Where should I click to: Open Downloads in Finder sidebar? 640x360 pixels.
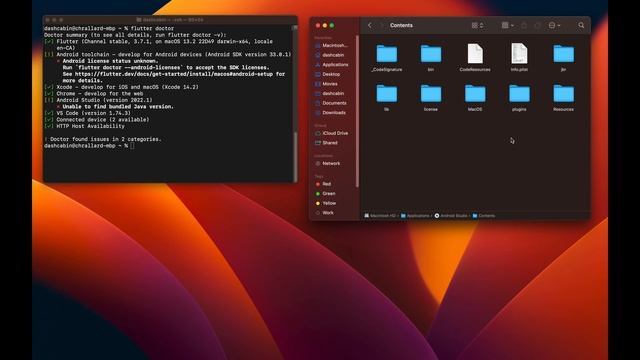point(331,113)
